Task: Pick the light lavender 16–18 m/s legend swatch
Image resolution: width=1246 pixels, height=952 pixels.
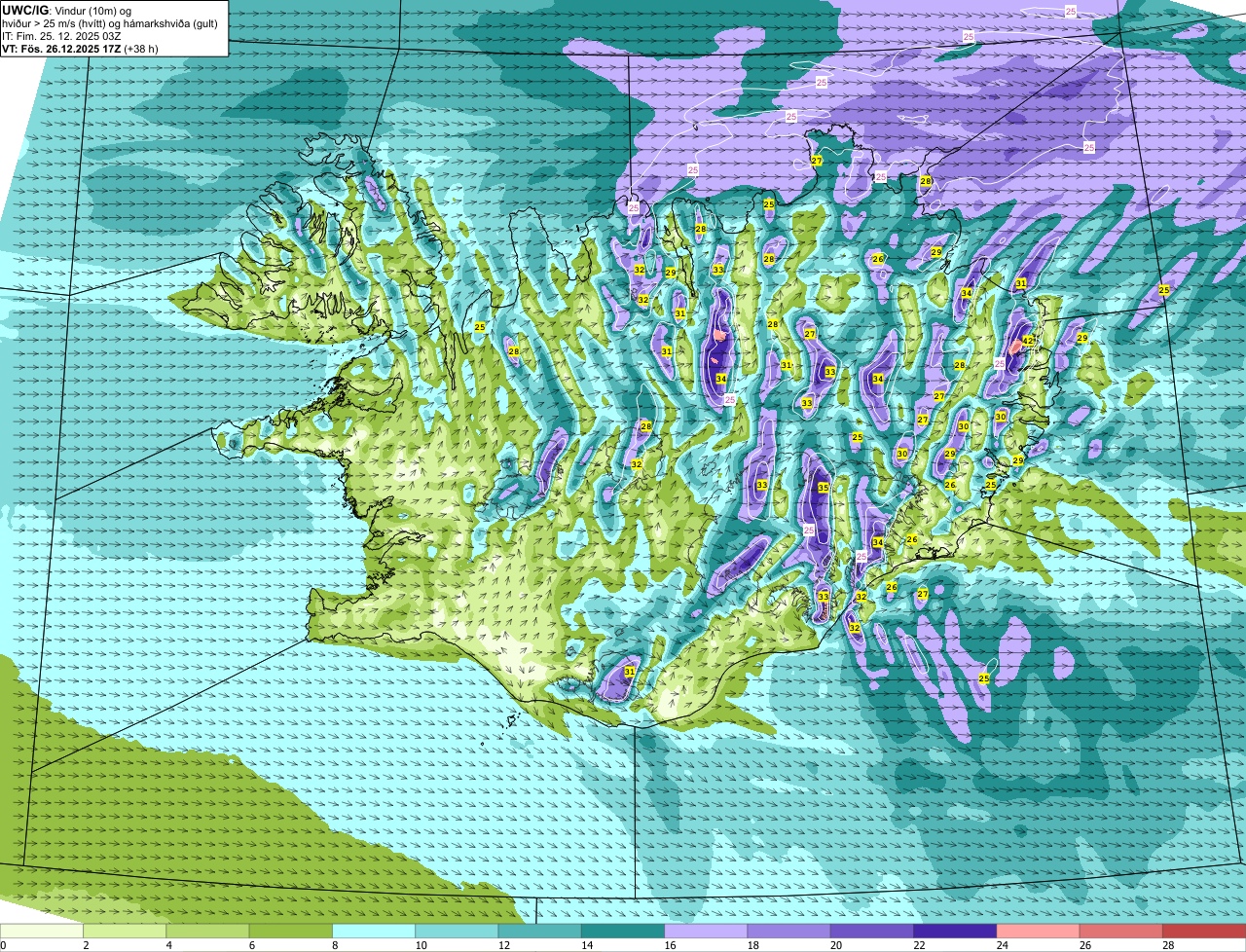Action: (706, 932)
